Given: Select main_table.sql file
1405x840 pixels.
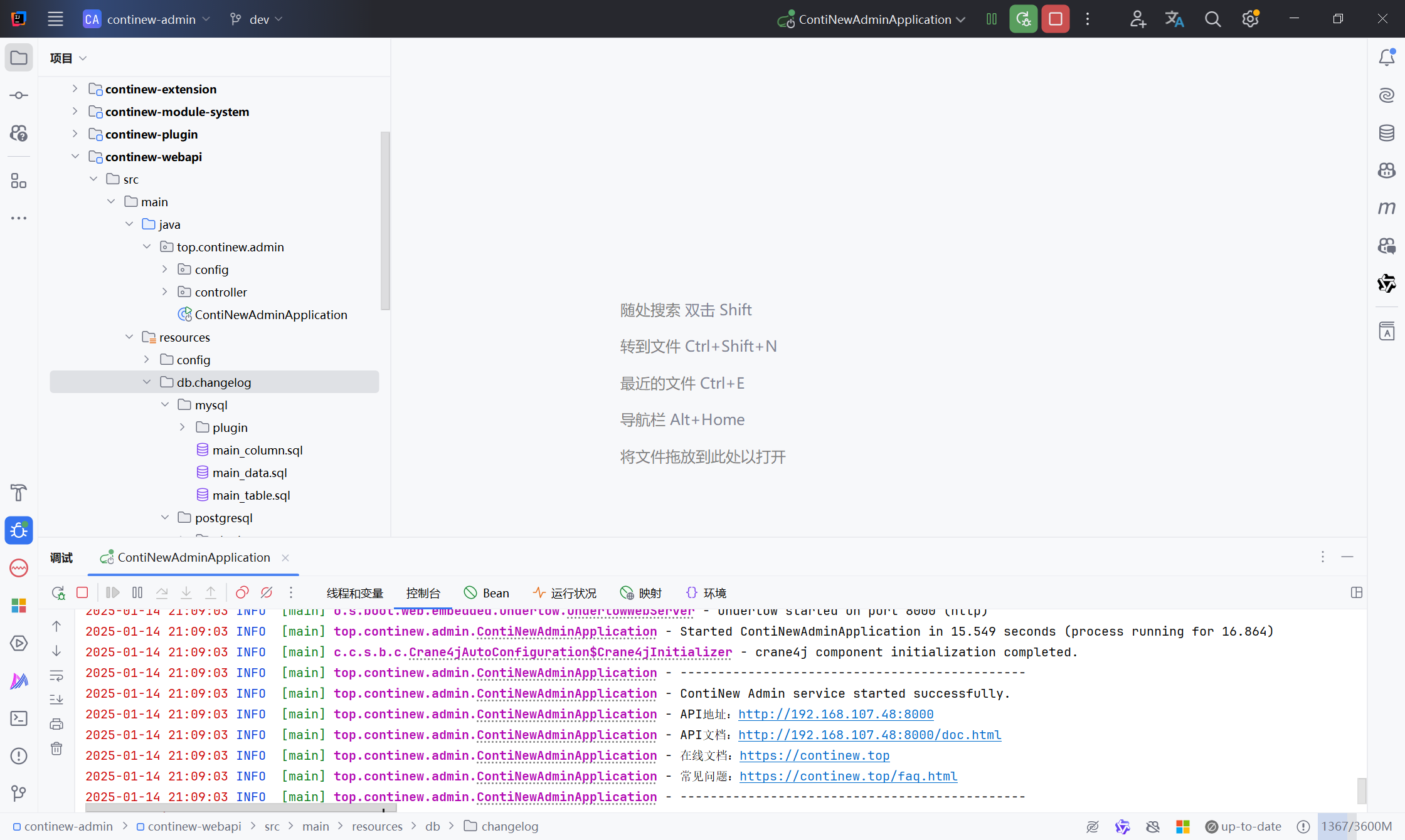Looking at the screenshot, I should point(251,495).
